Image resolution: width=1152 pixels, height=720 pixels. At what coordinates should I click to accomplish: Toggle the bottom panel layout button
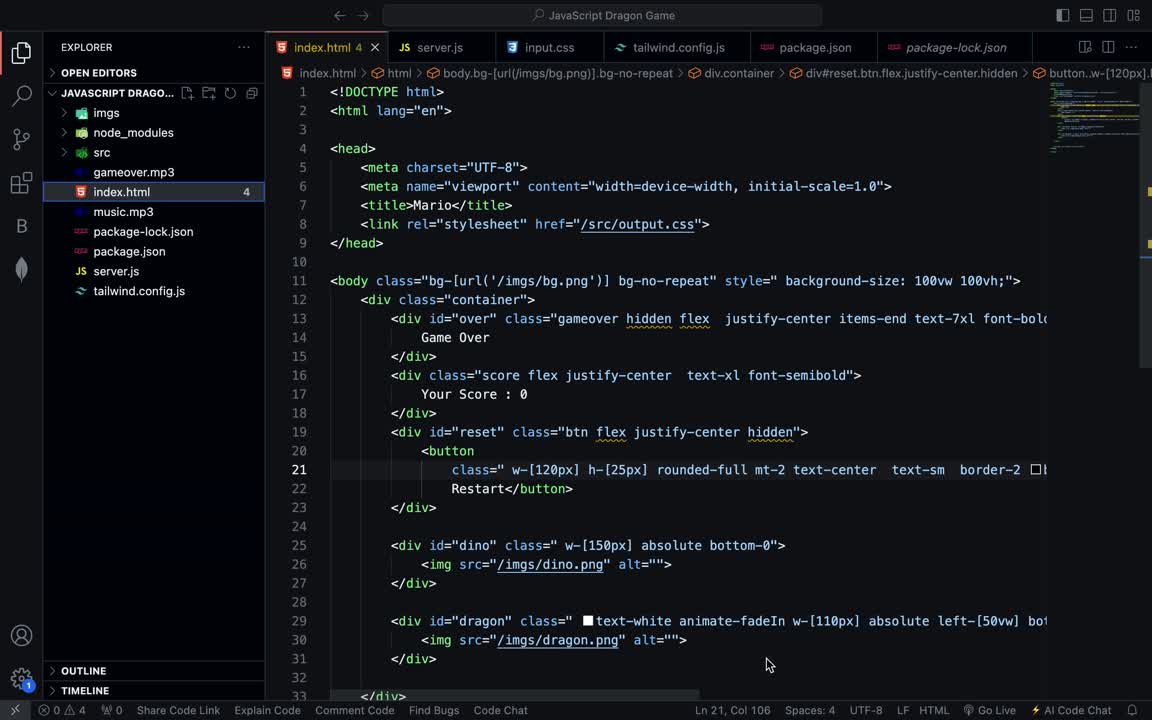click(x=1086, y=15)
